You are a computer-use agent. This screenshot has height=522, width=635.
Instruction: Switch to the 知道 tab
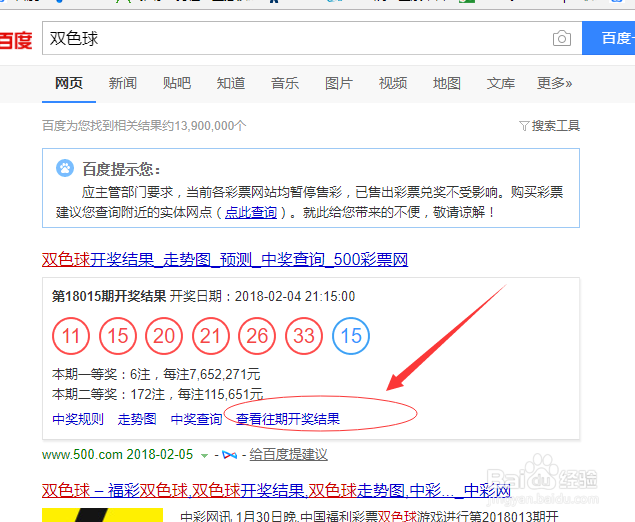click(x=231, y=83)
